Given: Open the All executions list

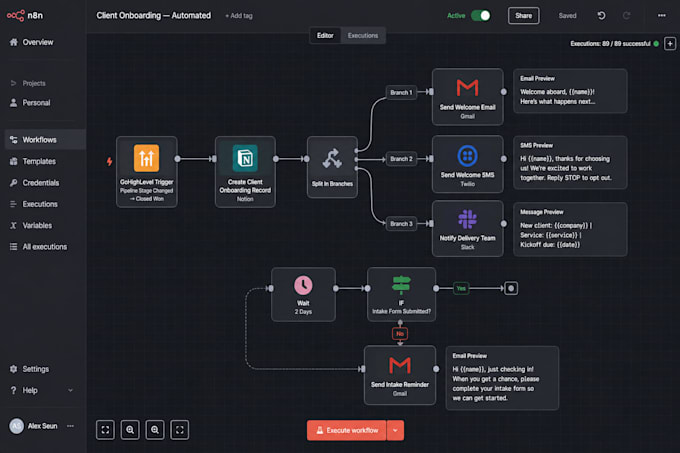Looking at the screenshot, I should coord(38,247).
